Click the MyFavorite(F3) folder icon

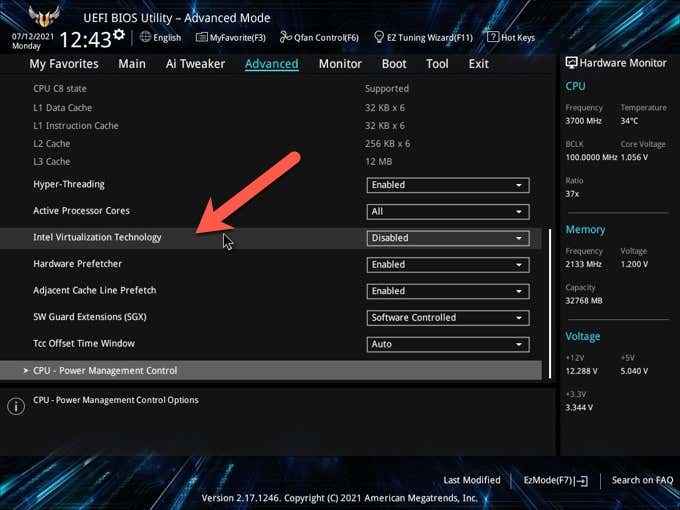coord(202,37)
